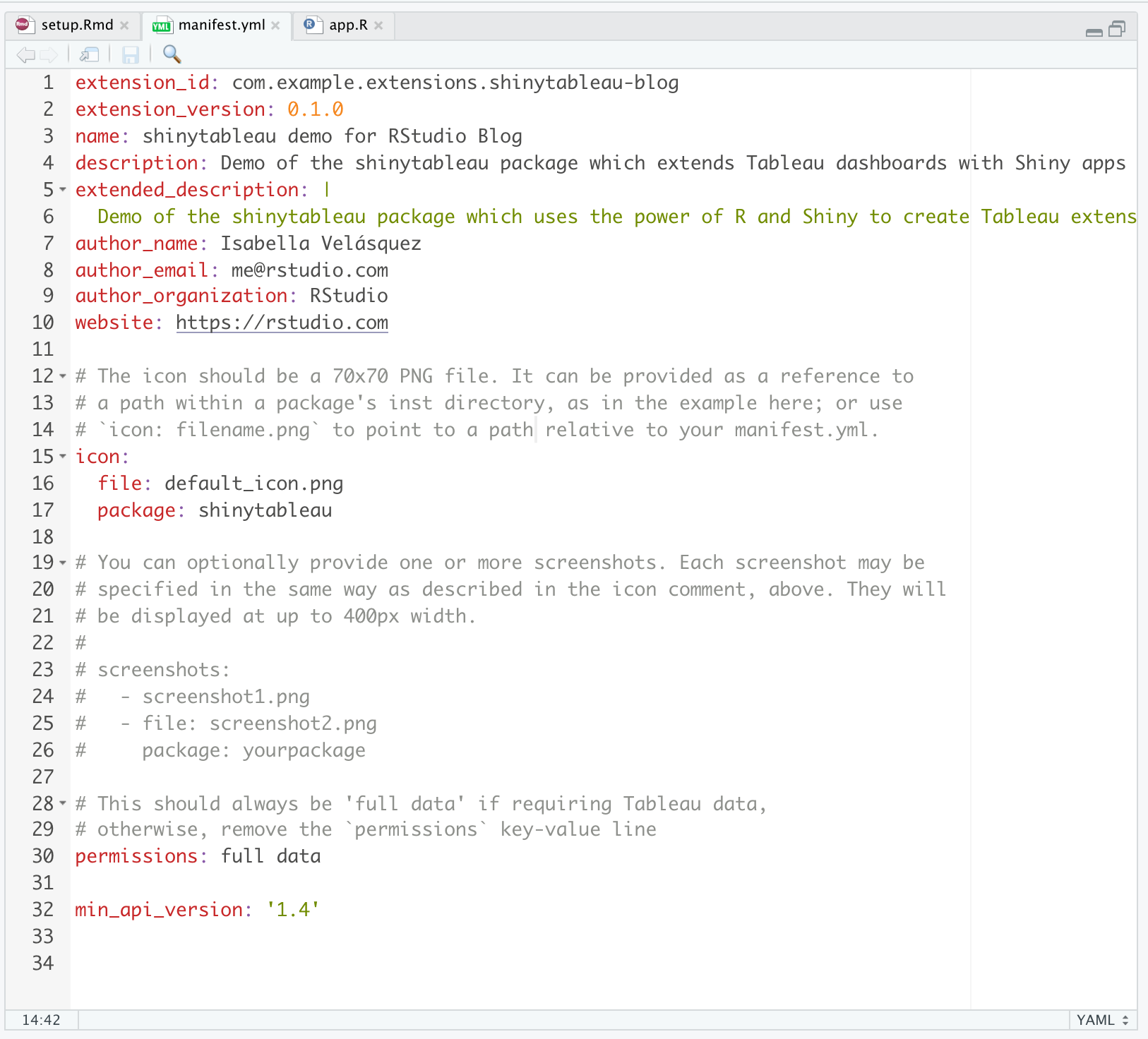Click the 14:42 cursor position indicator
This screenshot has width=1148, height=1039.
click(x=41, y=1019)
